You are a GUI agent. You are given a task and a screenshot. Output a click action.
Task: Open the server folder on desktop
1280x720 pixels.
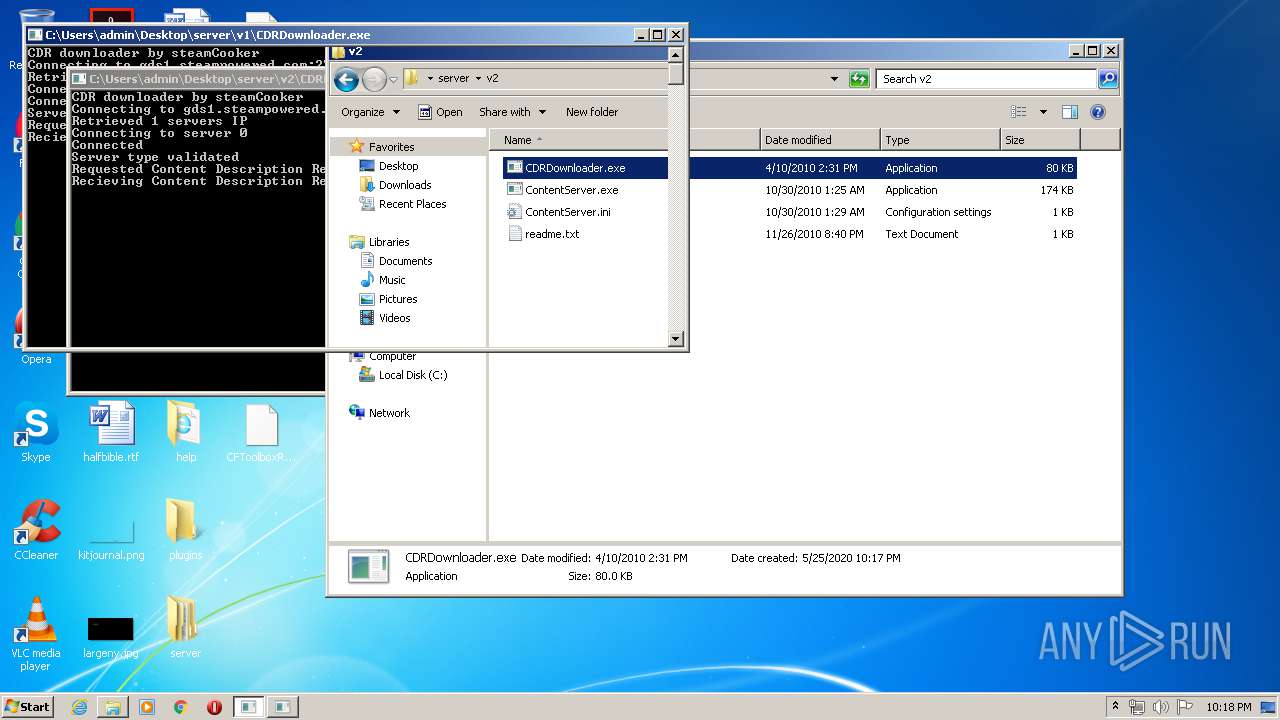pos(186,628)
